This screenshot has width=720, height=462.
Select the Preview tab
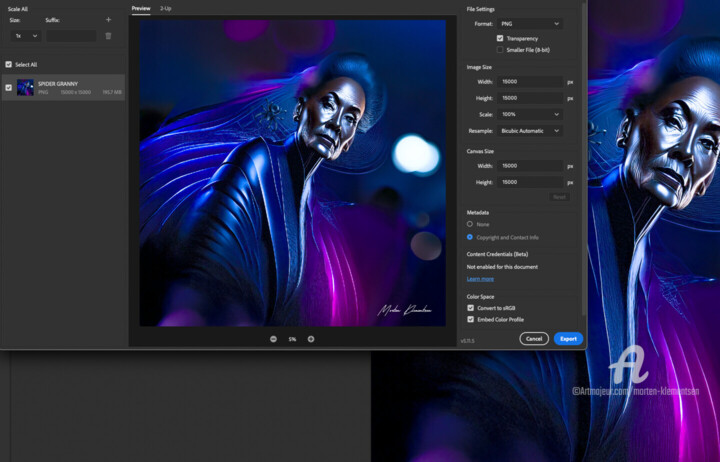(x=141, y=8)
